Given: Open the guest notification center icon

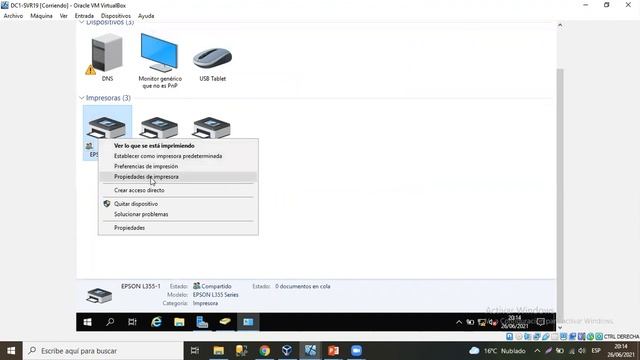Looking at the screenshot, I should (x=541, y=322).
